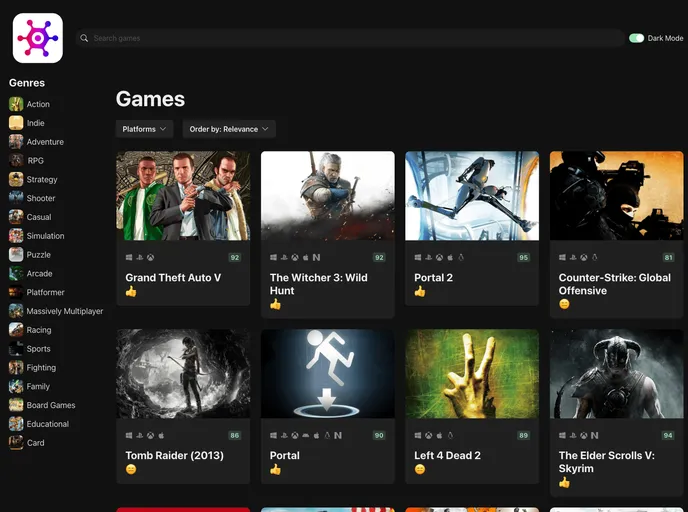The image size is (688, 512).
Task: Open the Order by: Relevance dropdown
Action: 229,129
